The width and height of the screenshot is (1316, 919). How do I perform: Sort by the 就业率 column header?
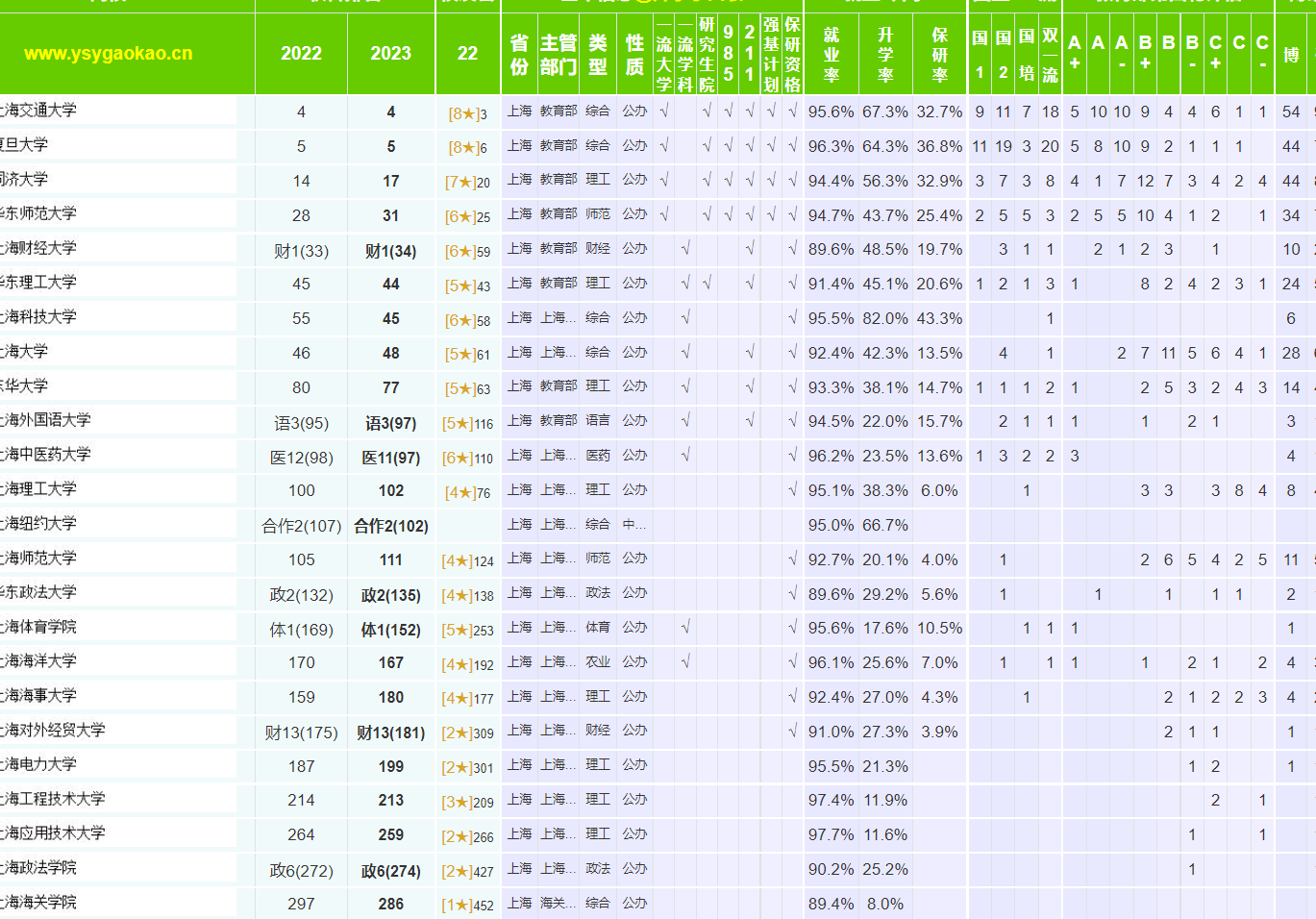coord(831,54)
